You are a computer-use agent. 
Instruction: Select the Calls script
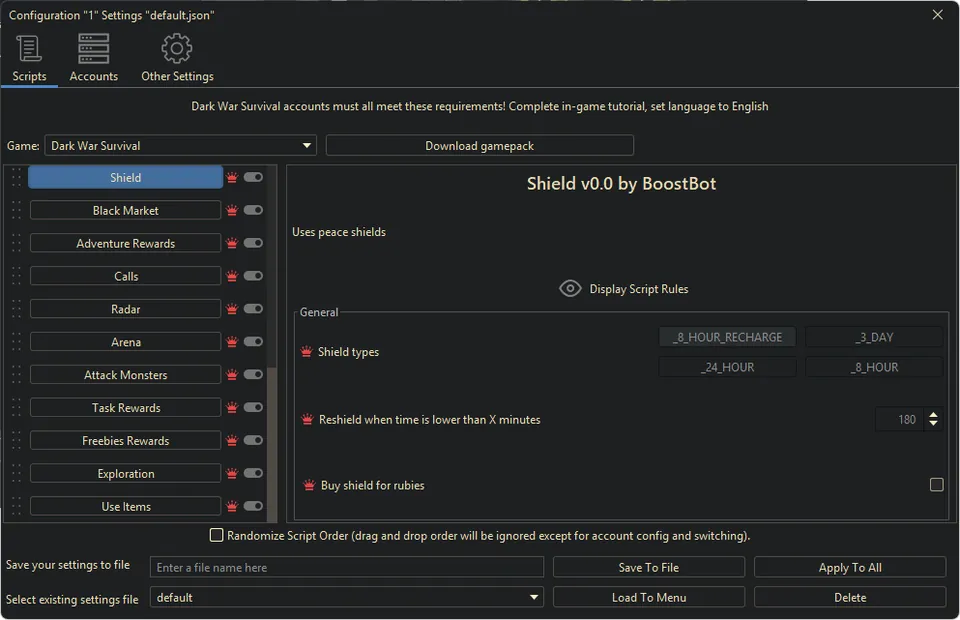point(126,276)
